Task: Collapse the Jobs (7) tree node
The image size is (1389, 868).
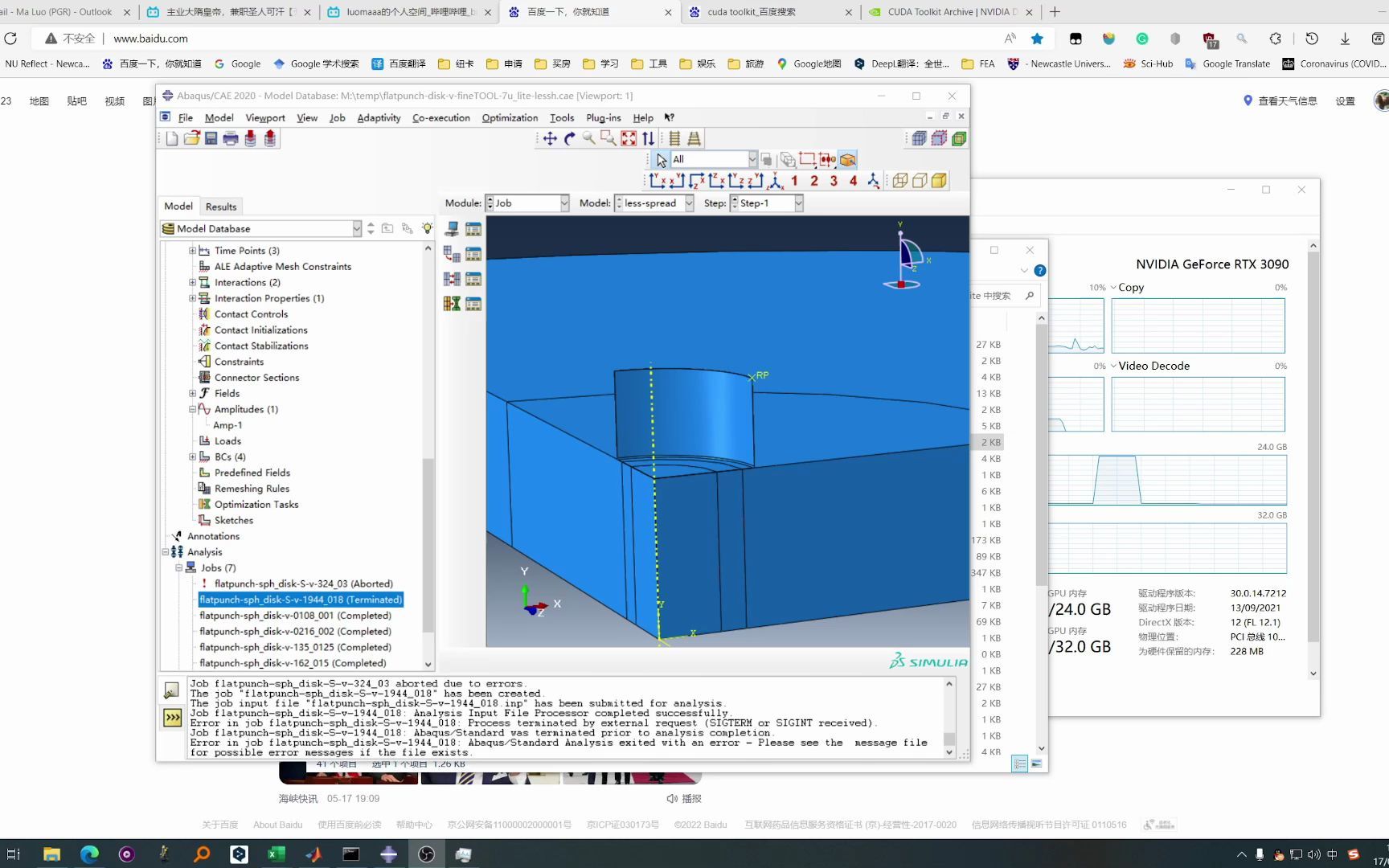Action: coord(179,567)
